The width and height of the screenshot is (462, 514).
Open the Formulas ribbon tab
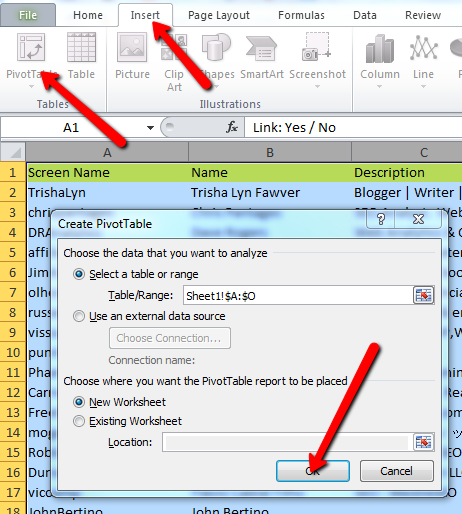[x=301, y=15]
